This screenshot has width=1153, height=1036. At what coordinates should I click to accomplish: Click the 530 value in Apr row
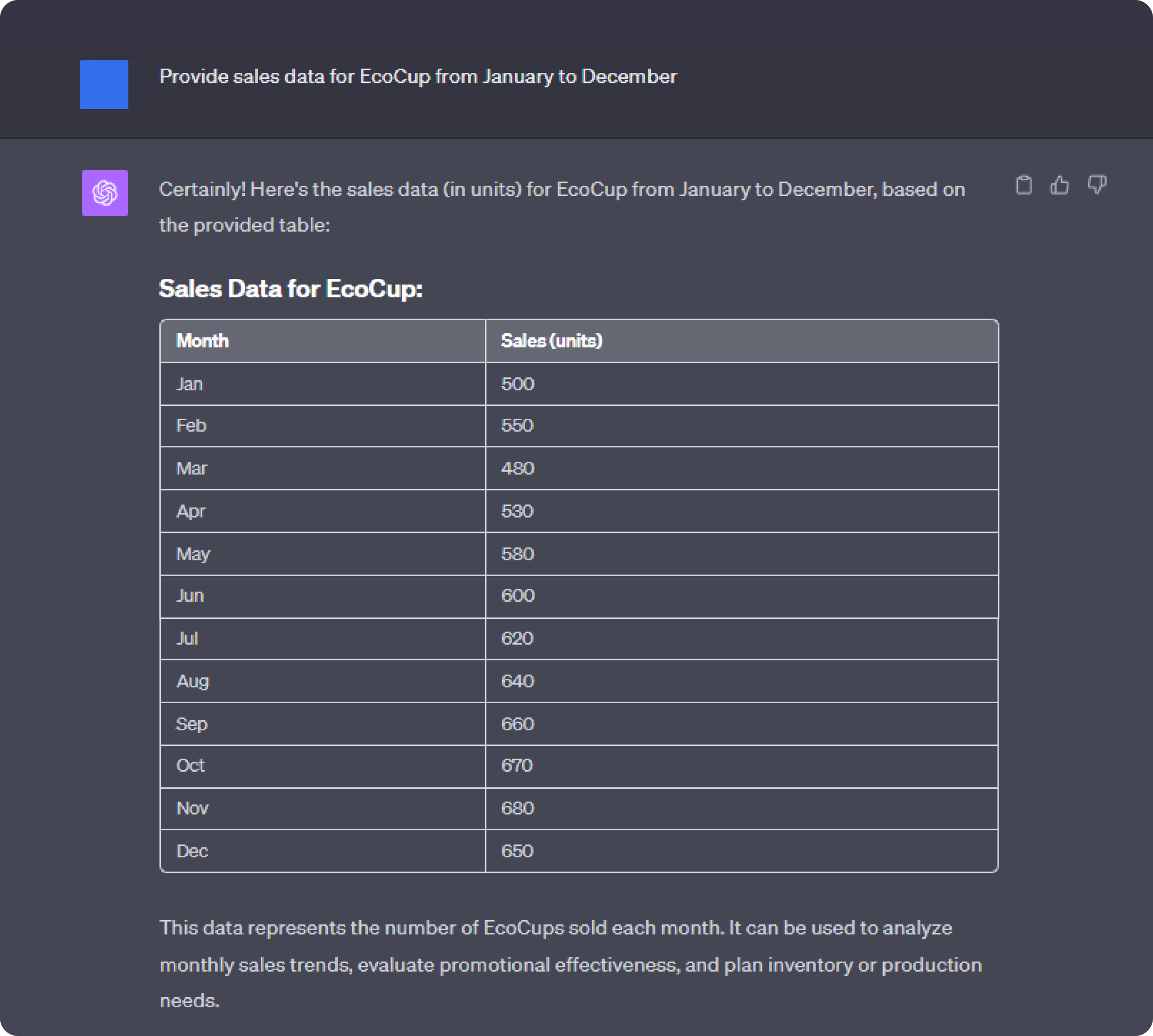click(x=517, y=511)
